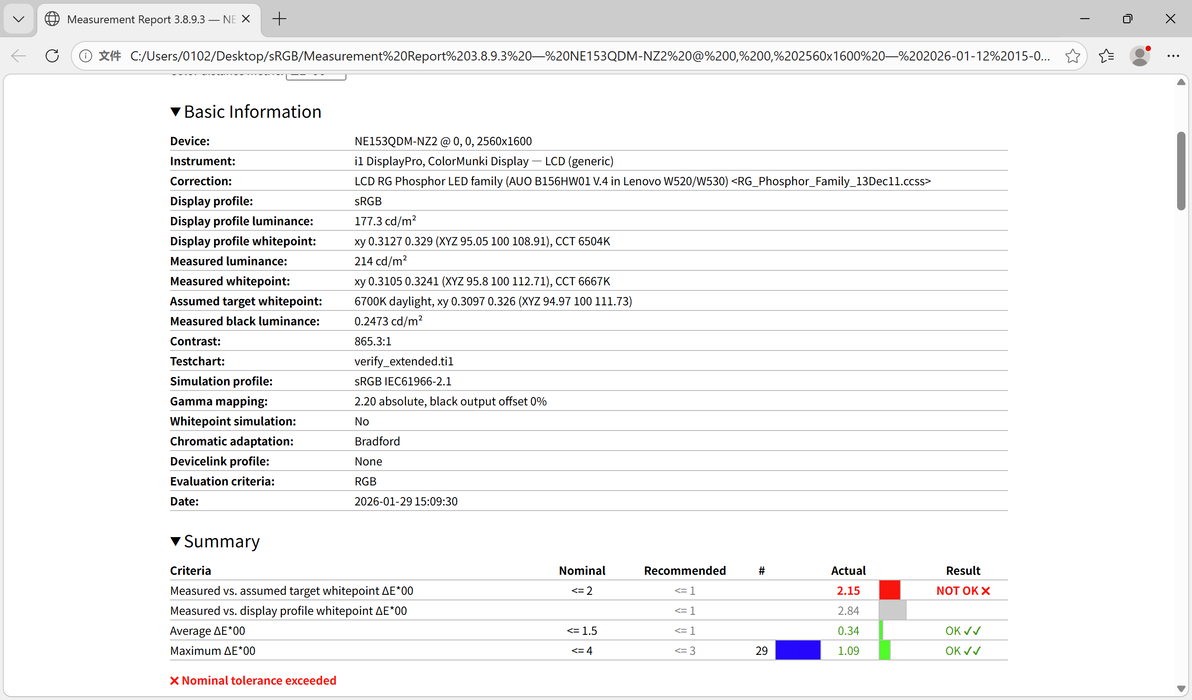The image size is (1192, 700).
Task: Close the Measurement Report tab
Action: coord(246,19)
